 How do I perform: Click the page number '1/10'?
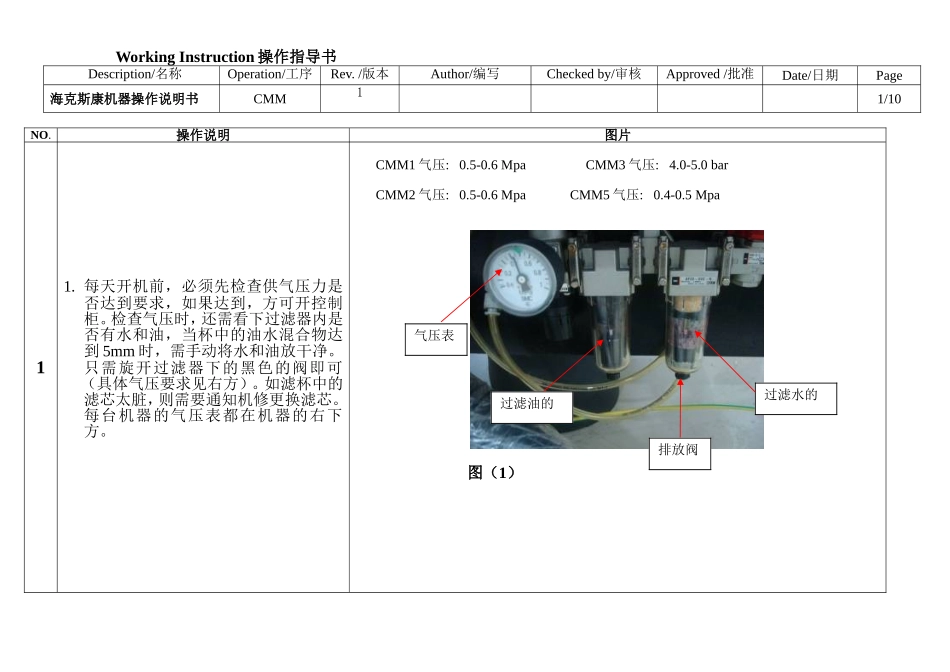889,98
